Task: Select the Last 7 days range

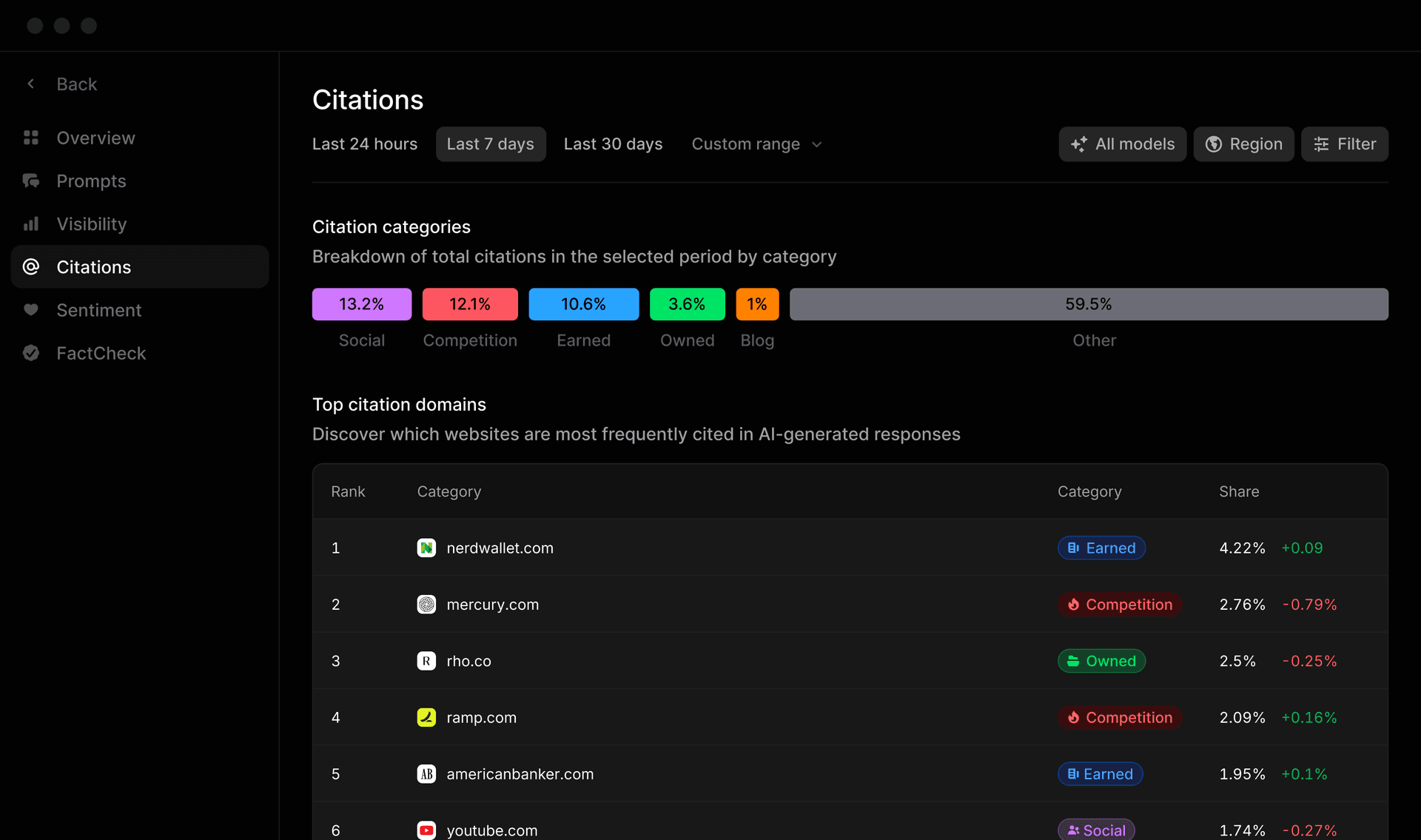Action: tap(491, 144)
